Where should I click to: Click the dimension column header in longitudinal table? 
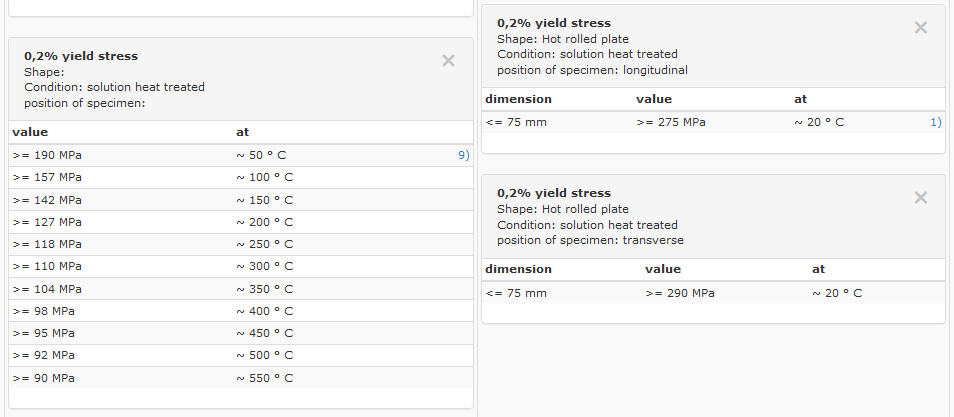tap(518, 99)
